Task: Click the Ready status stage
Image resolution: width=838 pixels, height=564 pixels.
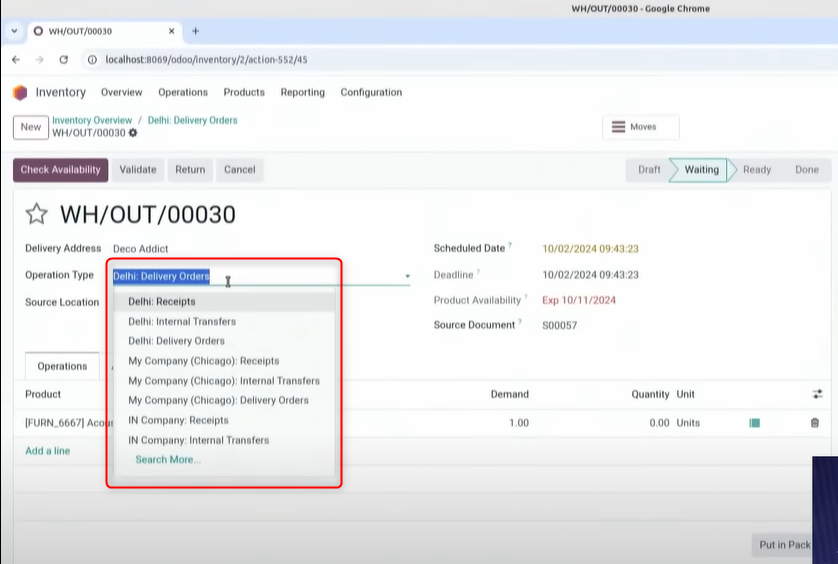Action: coord(757,170)
